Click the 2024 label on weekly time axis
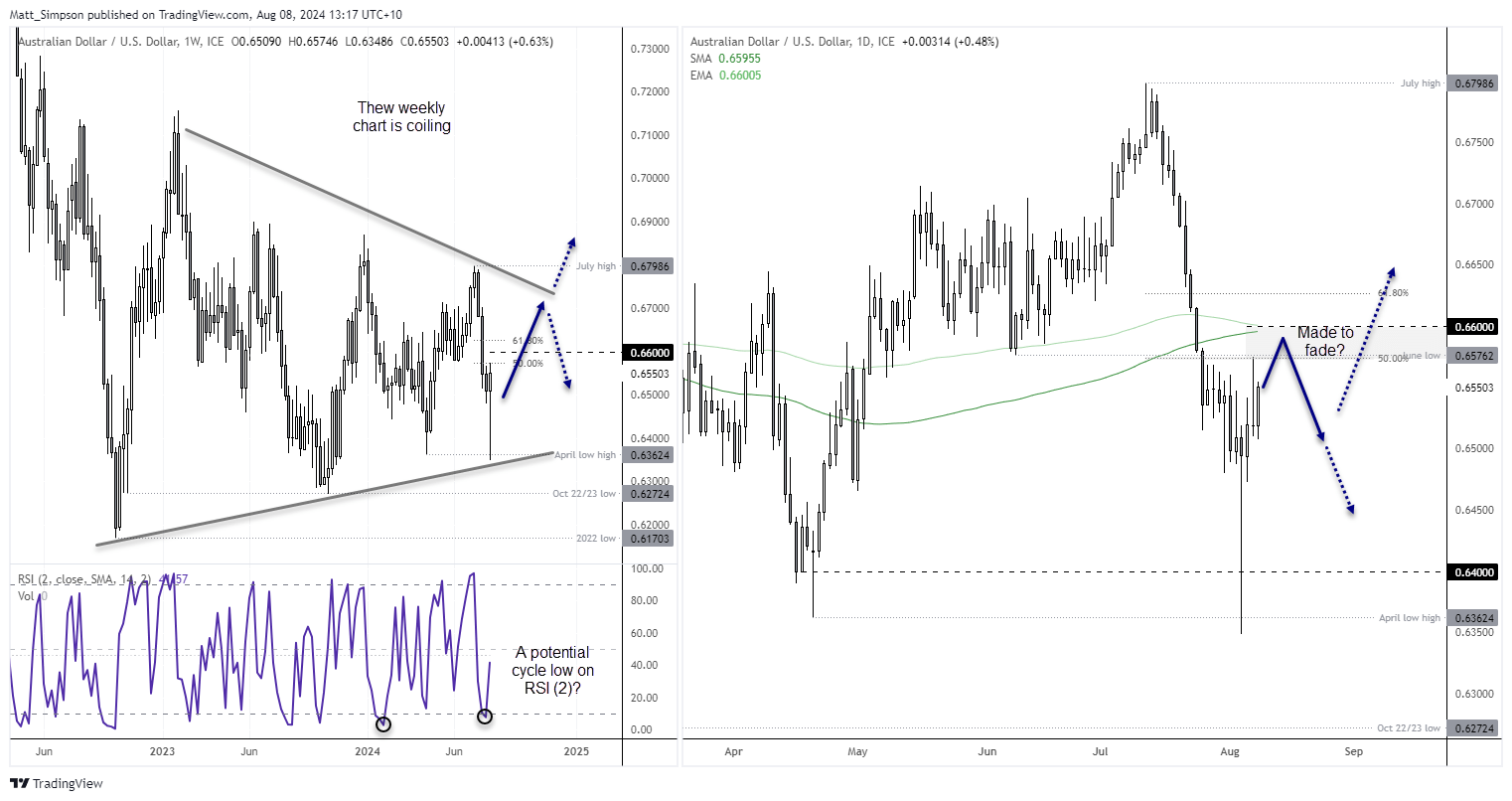This screenshot has width=1512, height=801. (x=369, y=751)
